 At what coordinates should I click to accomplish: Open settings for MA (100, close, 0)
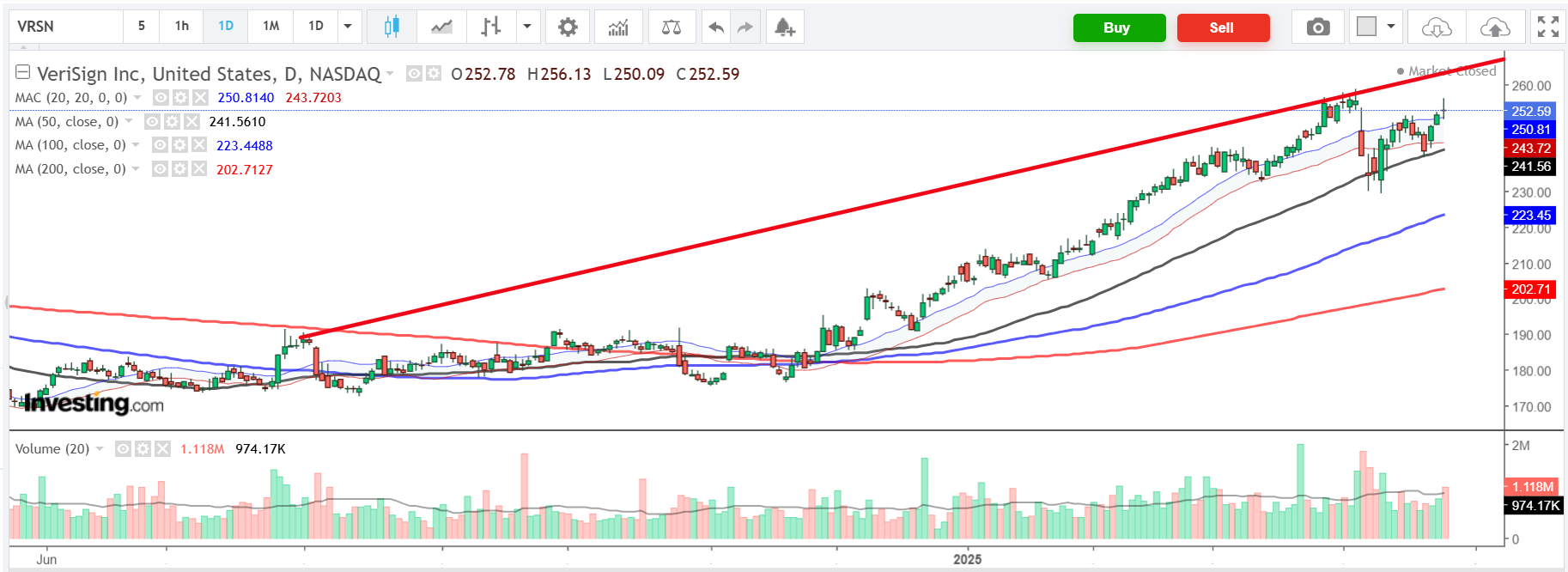click(x=179, y=145)
